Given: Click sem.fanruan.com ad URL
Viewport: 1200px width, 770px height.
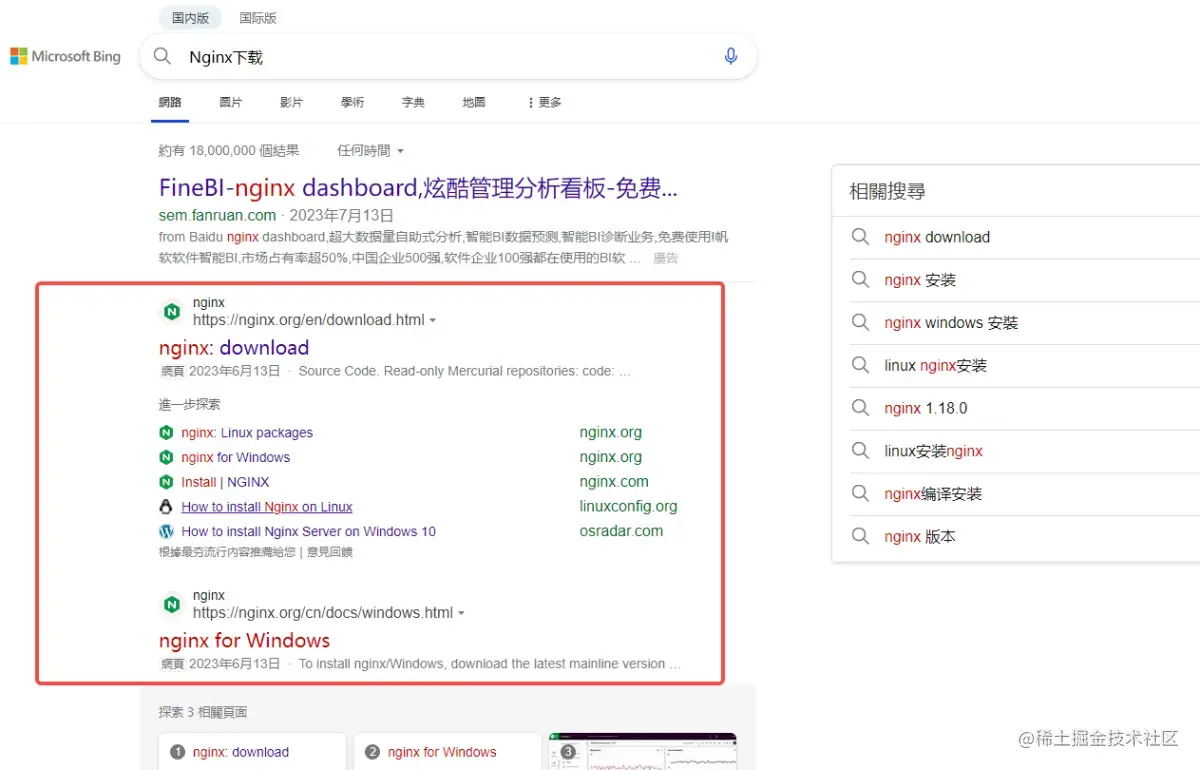Looking at the screenshot, I should [x=217, y=215].
